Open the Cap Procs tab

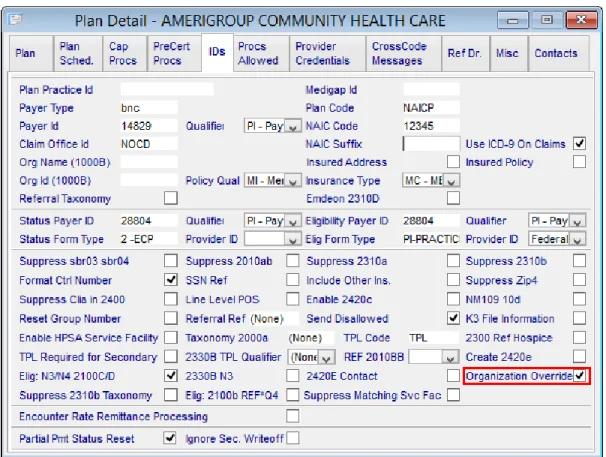point(124,53)
